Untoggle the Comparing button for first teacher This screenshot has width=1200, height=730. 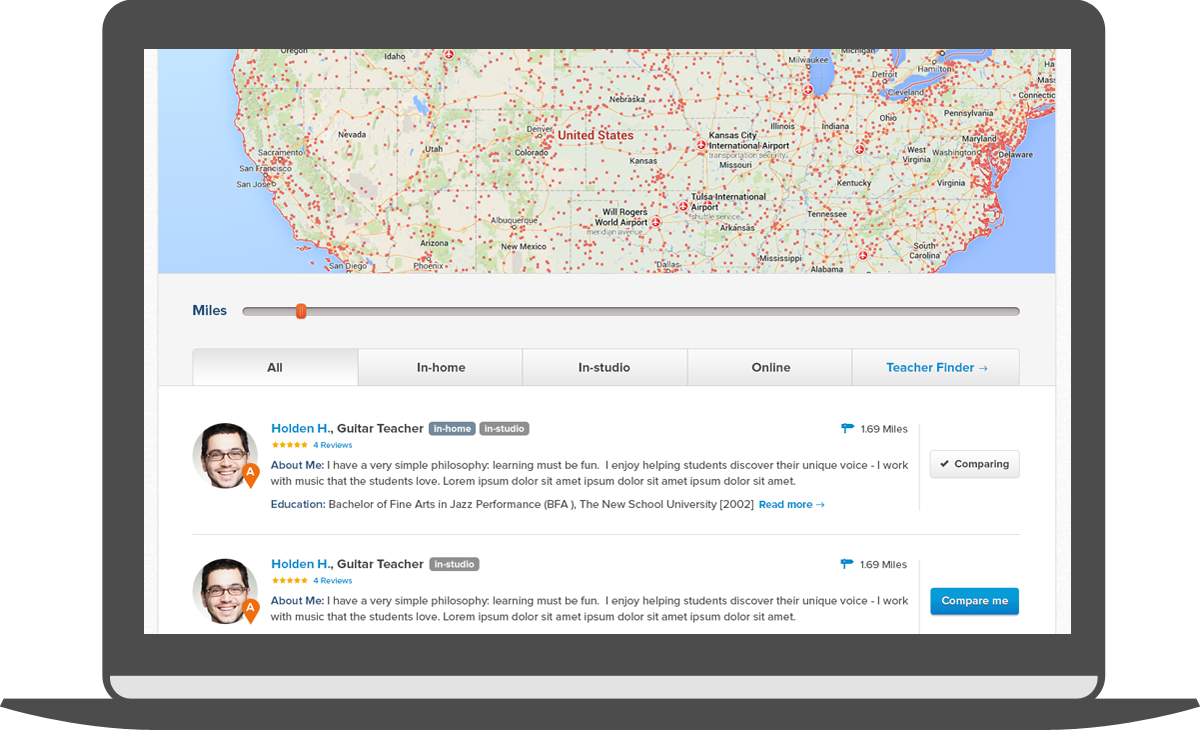point(974,464)
